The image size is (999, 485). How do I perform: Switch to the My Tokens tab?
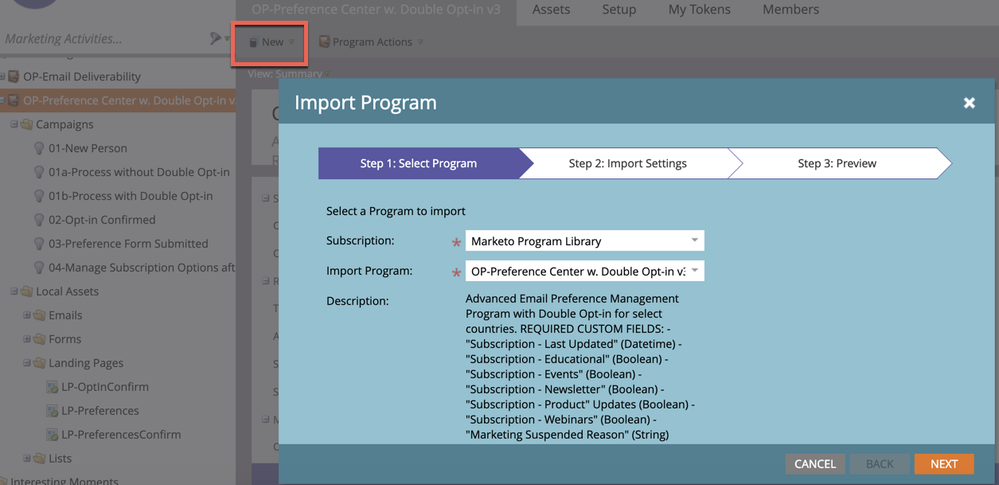pos(699,10)
